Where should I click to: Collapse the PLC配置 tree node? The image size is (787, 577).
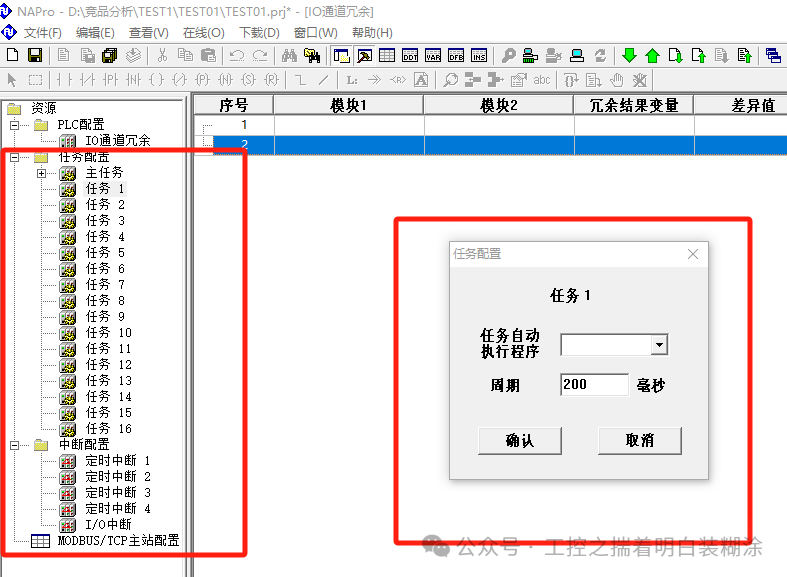tap(15, 125)
